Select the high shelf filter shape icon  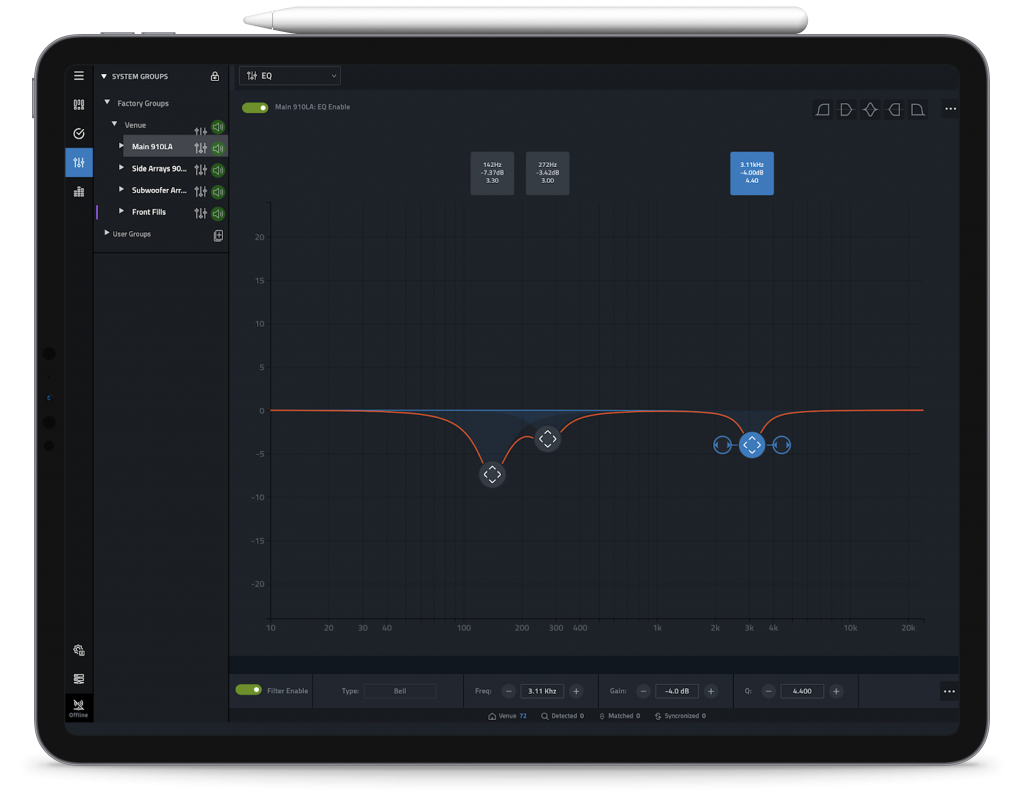point(894,110)
